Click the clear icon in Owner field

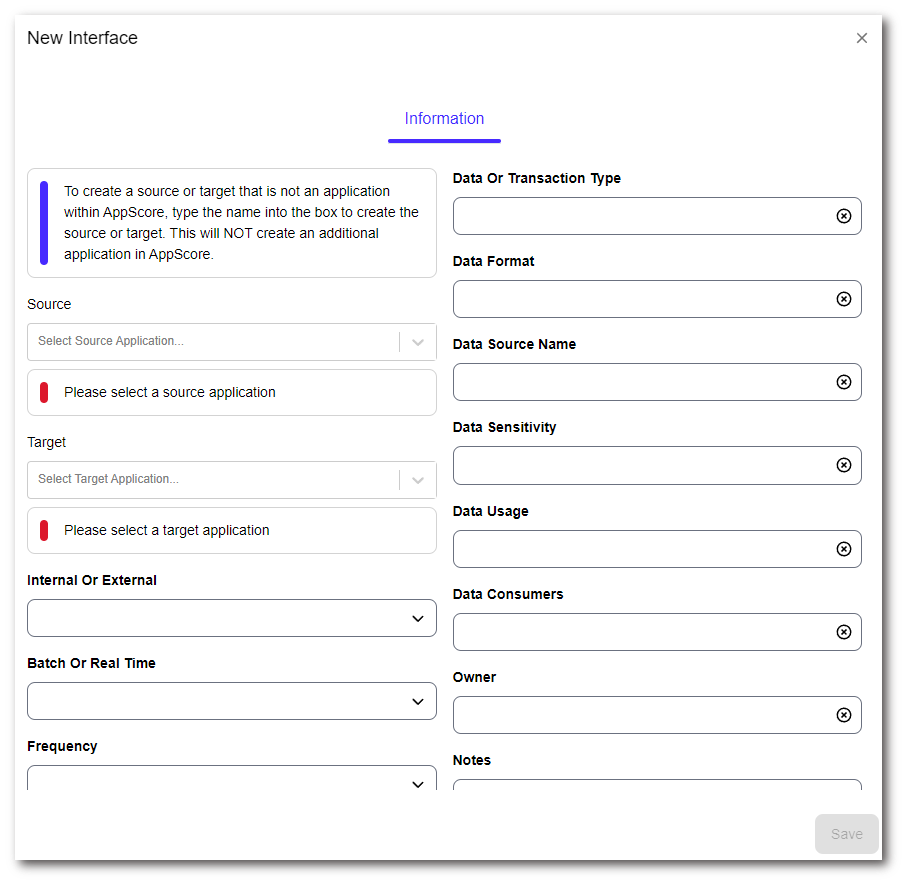(843, 715)
